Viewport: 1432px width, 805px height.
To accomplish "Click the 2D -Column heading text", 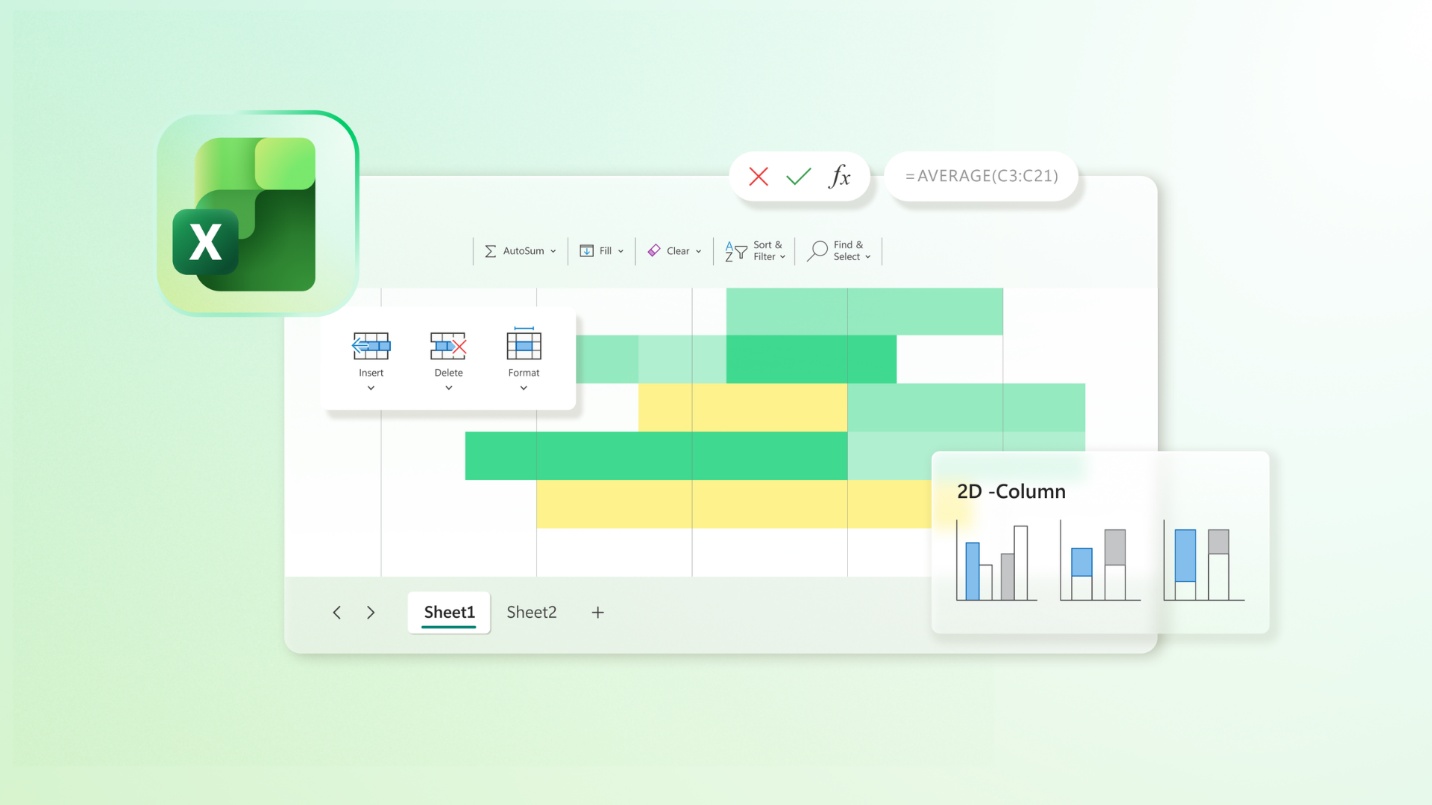I will point(1011,492).
